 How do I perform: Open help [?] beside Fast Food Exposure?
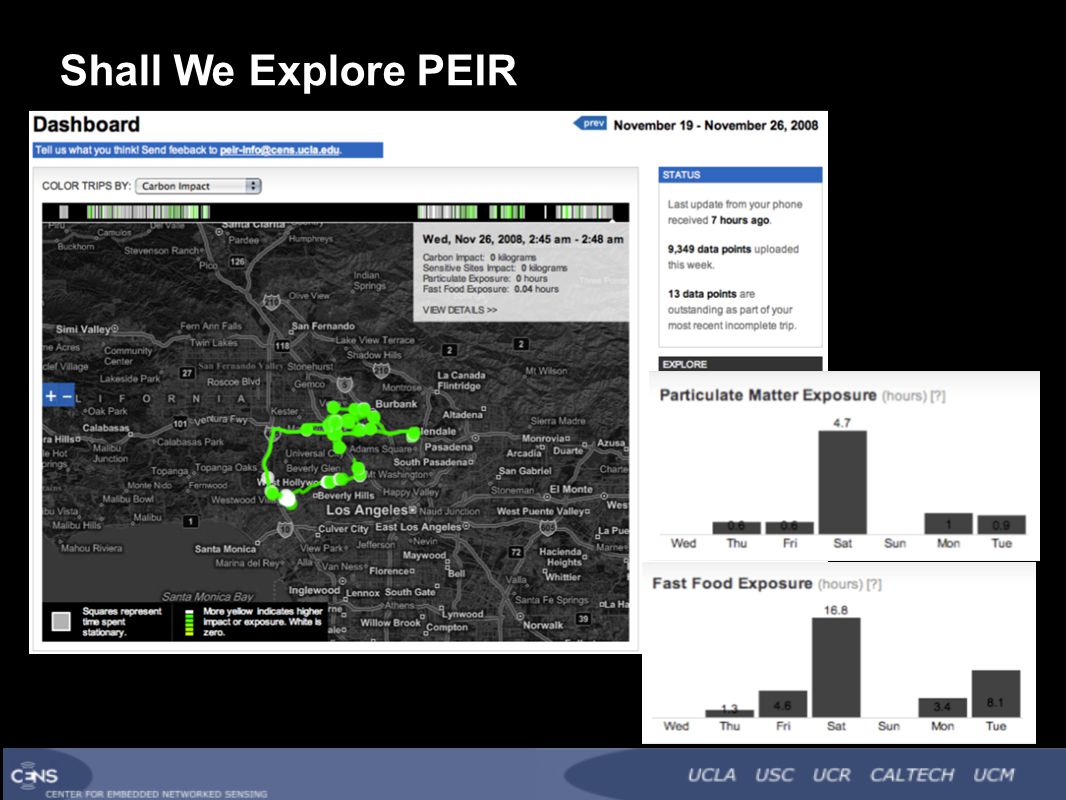tap(874, 585)
